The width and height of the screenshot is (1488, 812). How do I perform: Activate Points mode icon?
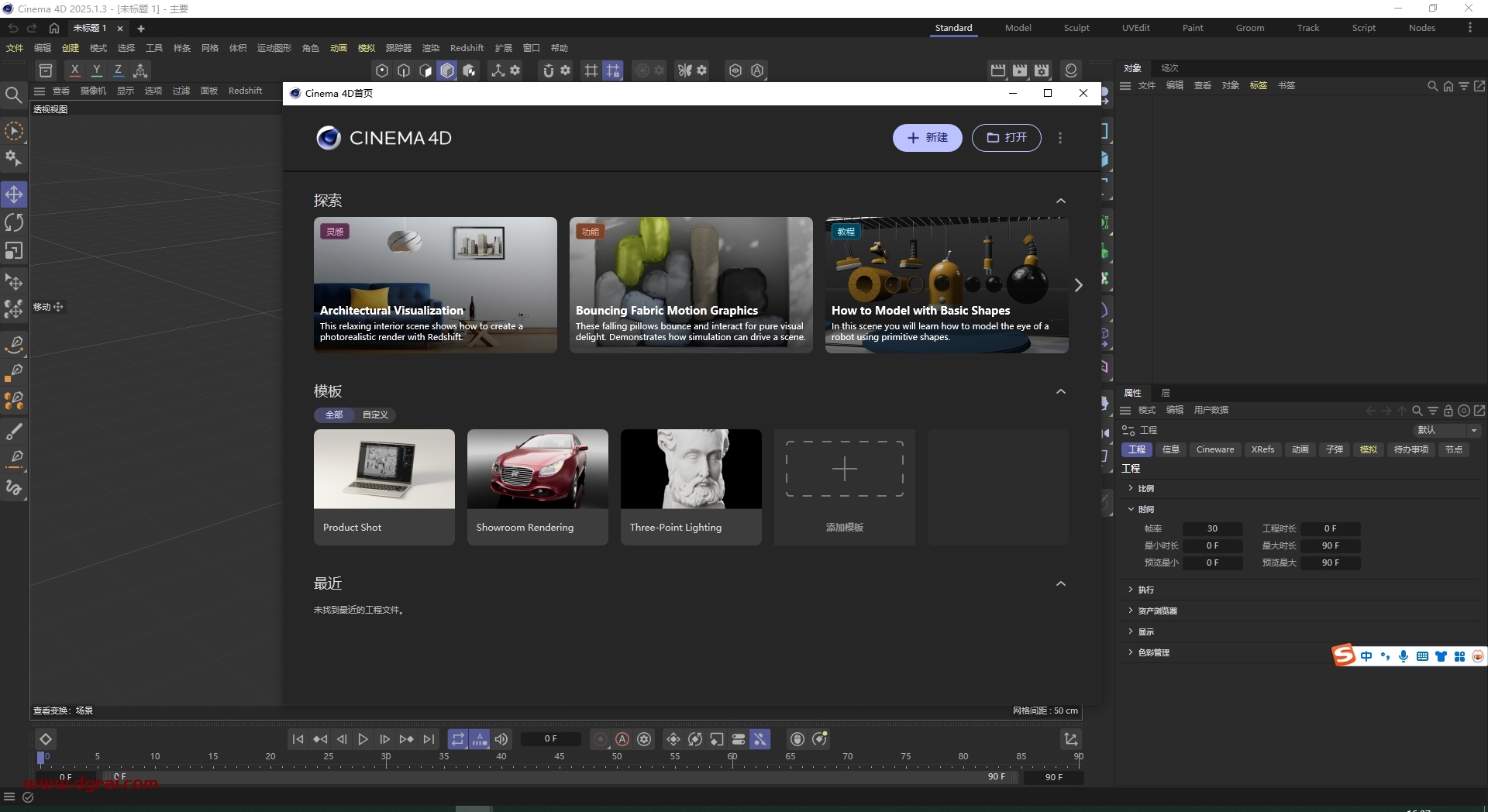[x=382, y=71]
